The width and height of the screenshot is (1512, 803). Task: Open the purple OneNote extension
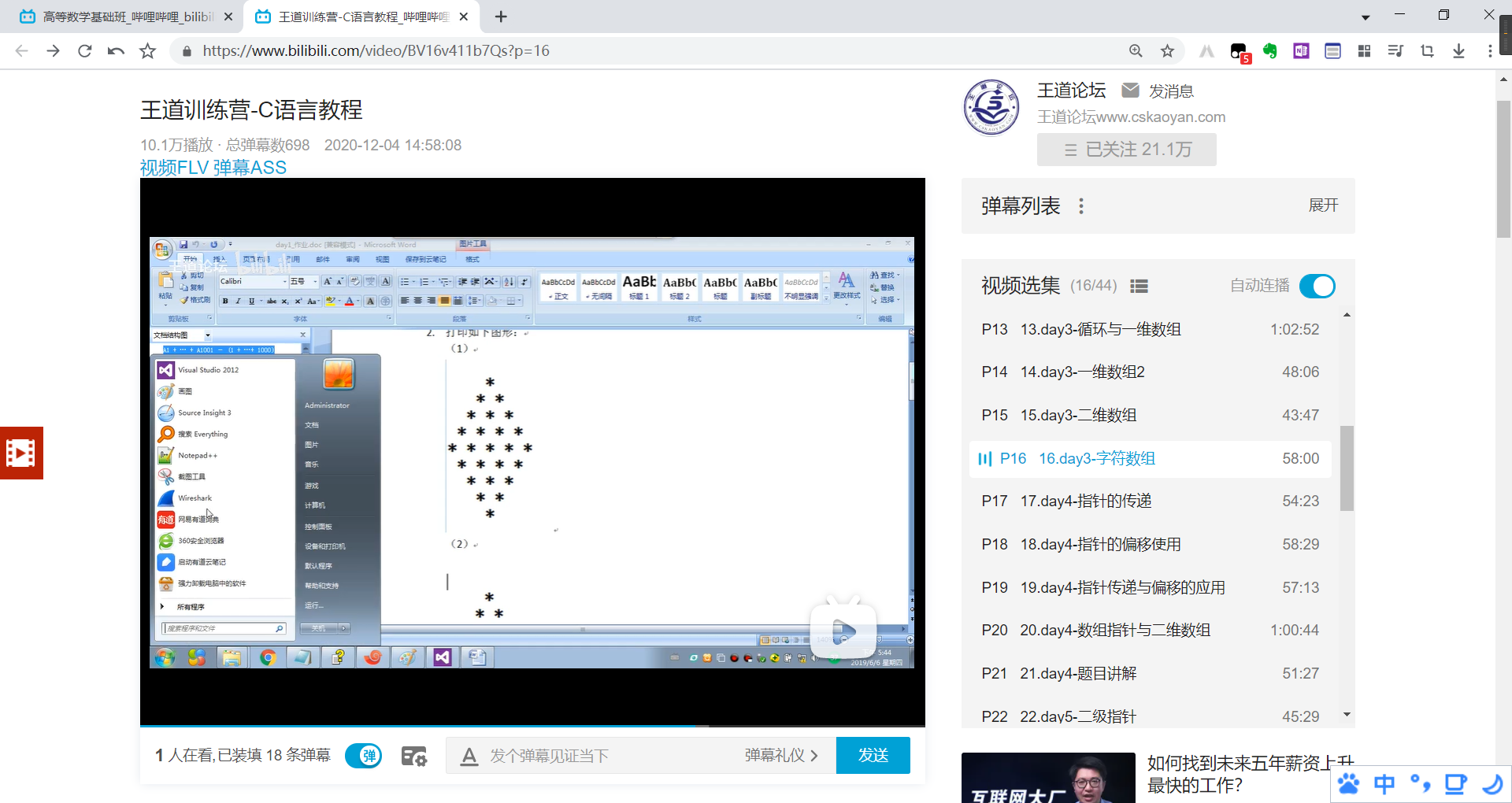[1301, 51]
